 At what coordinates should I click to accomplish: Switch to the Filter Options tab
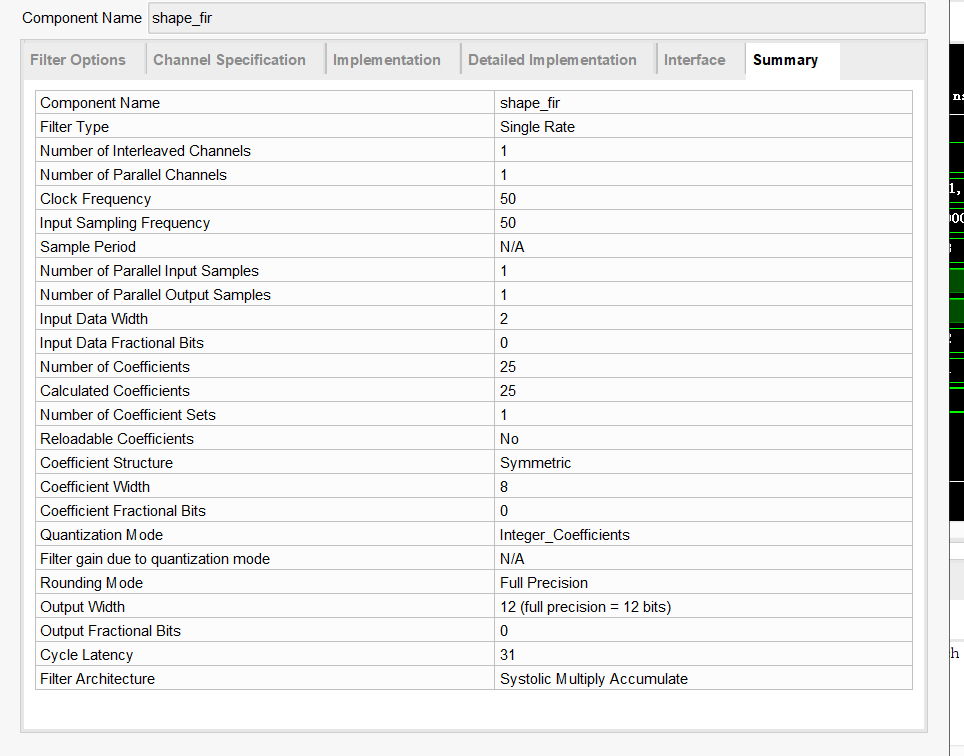(x=78, y=60)
